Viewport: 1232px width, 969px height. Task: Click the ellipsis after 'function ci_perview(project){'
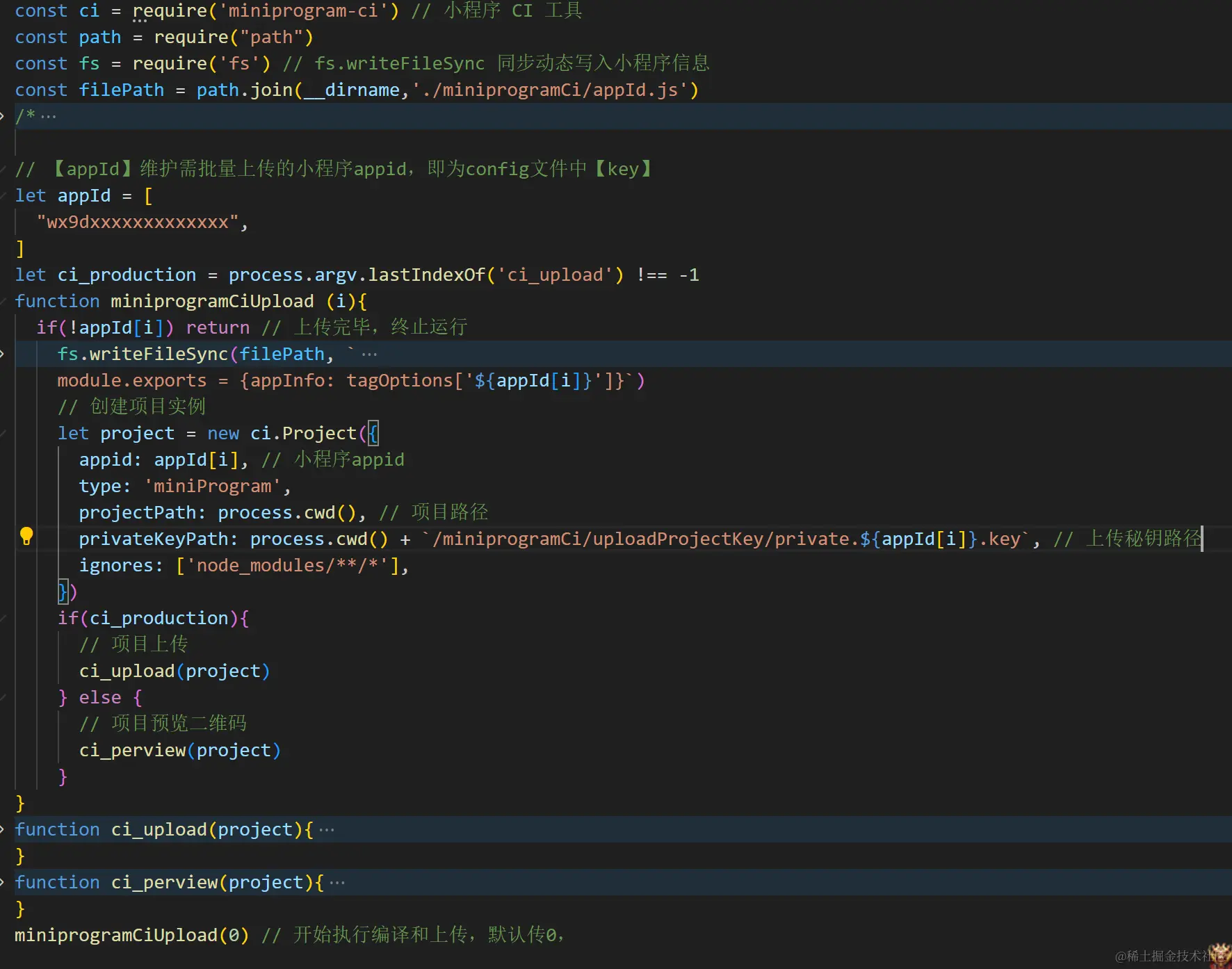[337, 883]
